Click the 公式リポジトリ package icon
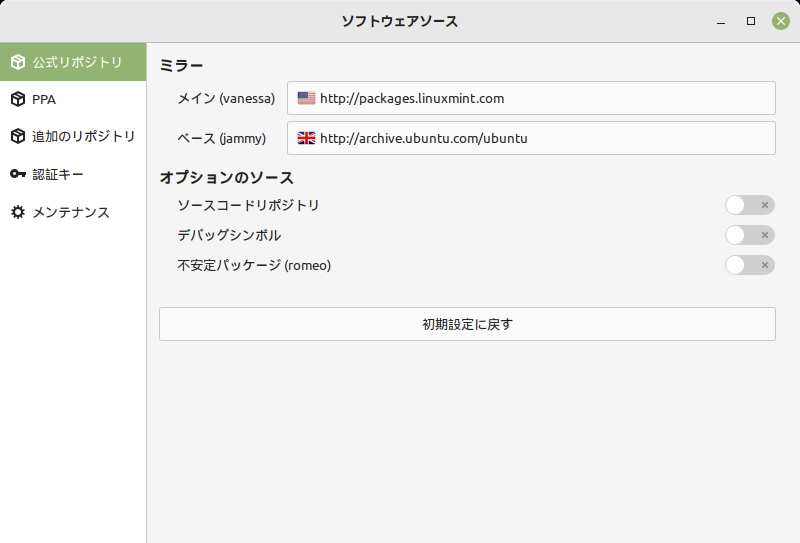800x543 pixels. pyautogui.click(x=18, y=62)
